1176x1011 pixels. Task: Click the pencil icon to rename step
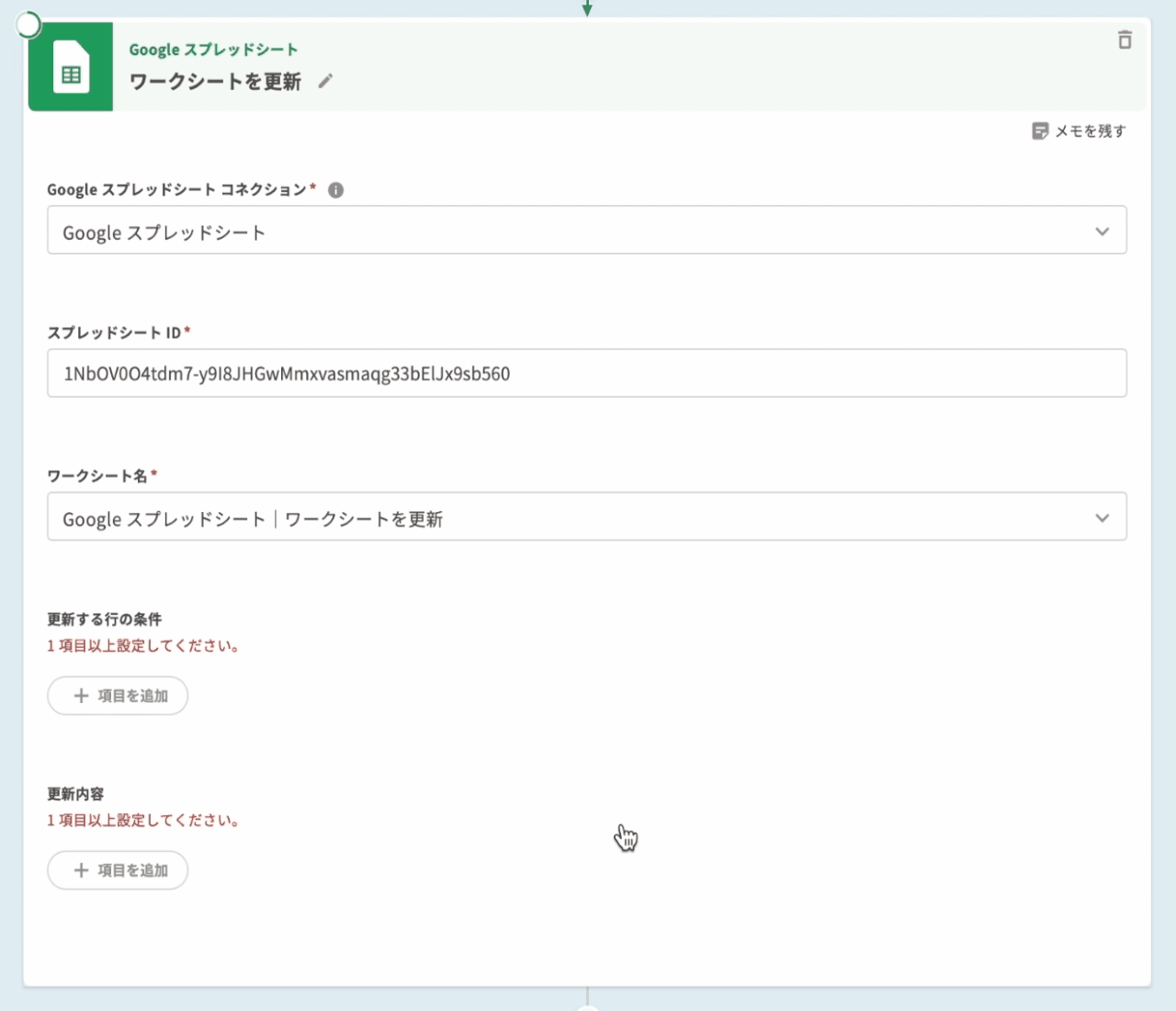tap(325, 82)
